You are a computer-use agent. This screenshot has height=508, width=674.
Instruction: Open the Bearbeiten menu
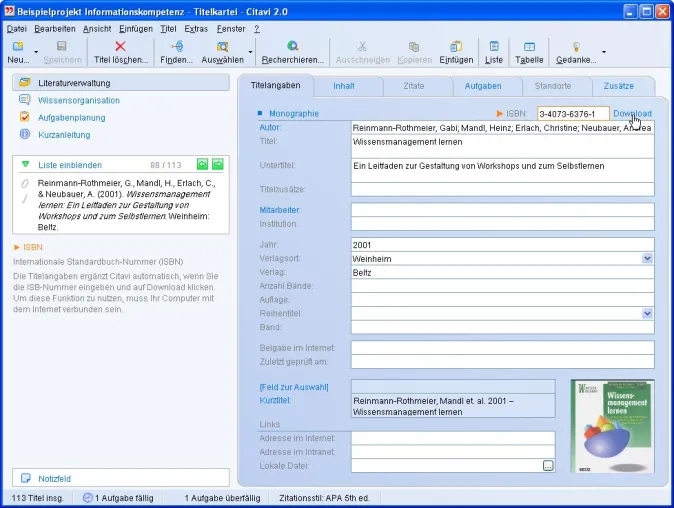pyautogui.click(x=55, y=29)
